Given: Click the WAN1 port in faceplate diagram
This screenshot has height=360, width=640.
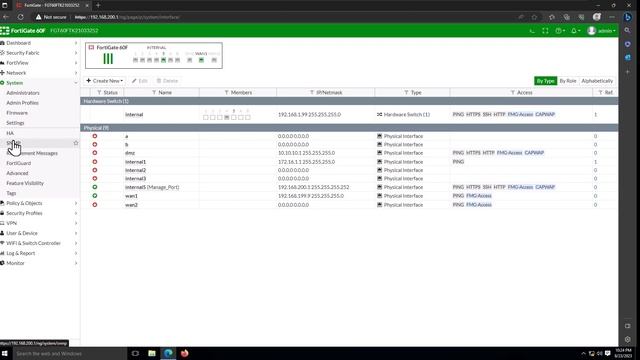Looking at the screenshot, I should click(x=201, y=60).
